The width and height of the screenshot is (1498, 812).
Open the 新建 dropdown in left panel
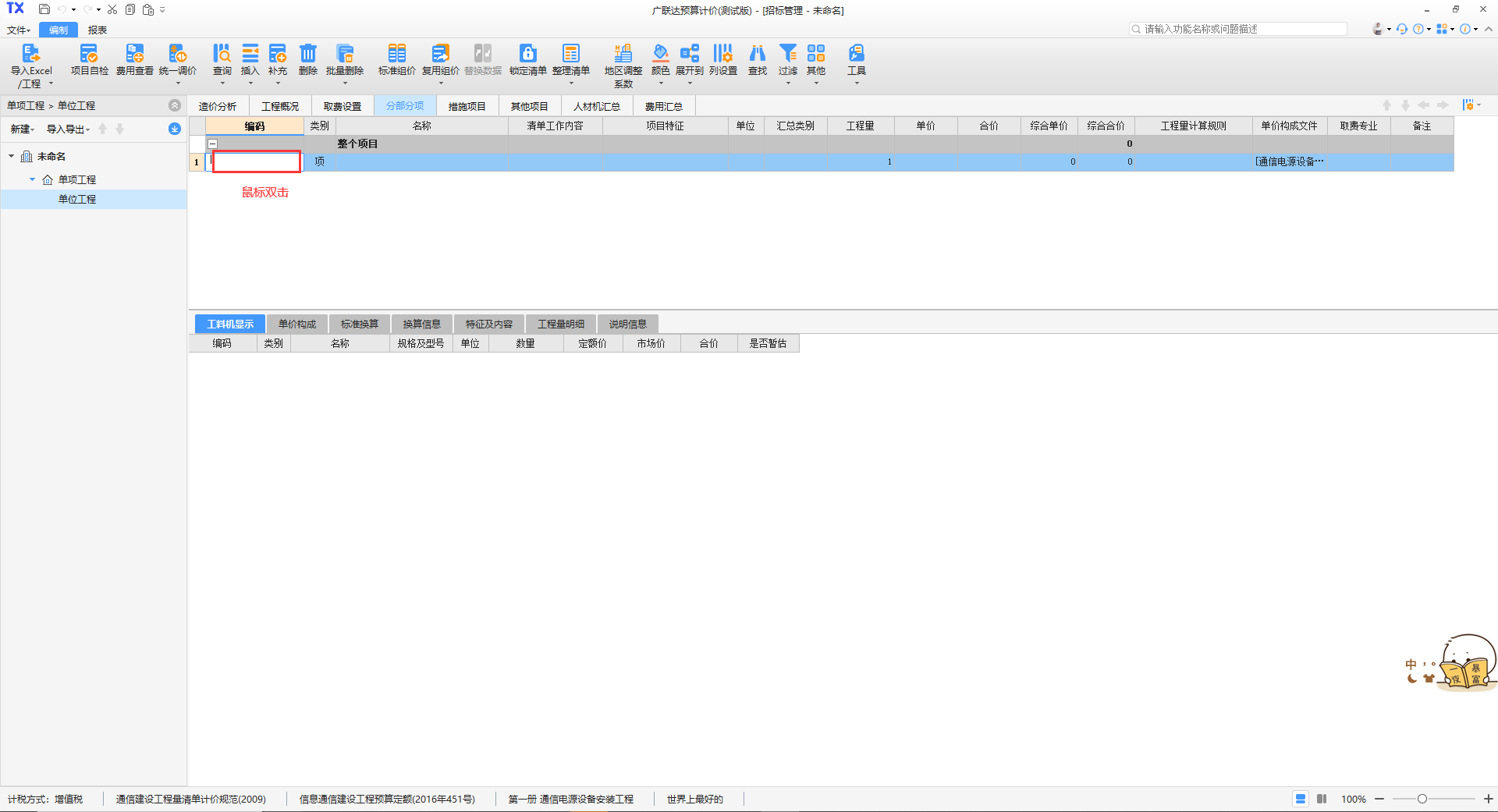pos(23,129)
